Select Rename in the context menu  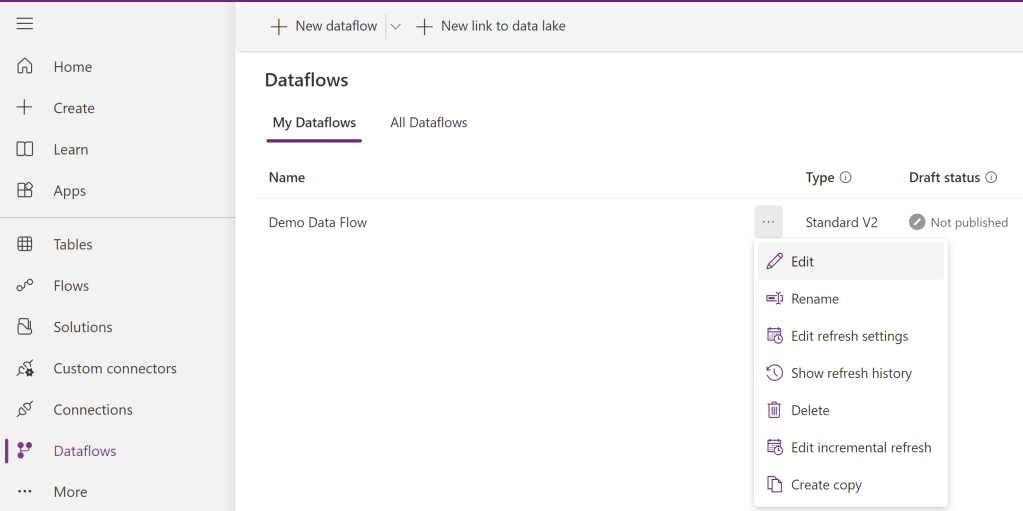(x=814, y=299)
